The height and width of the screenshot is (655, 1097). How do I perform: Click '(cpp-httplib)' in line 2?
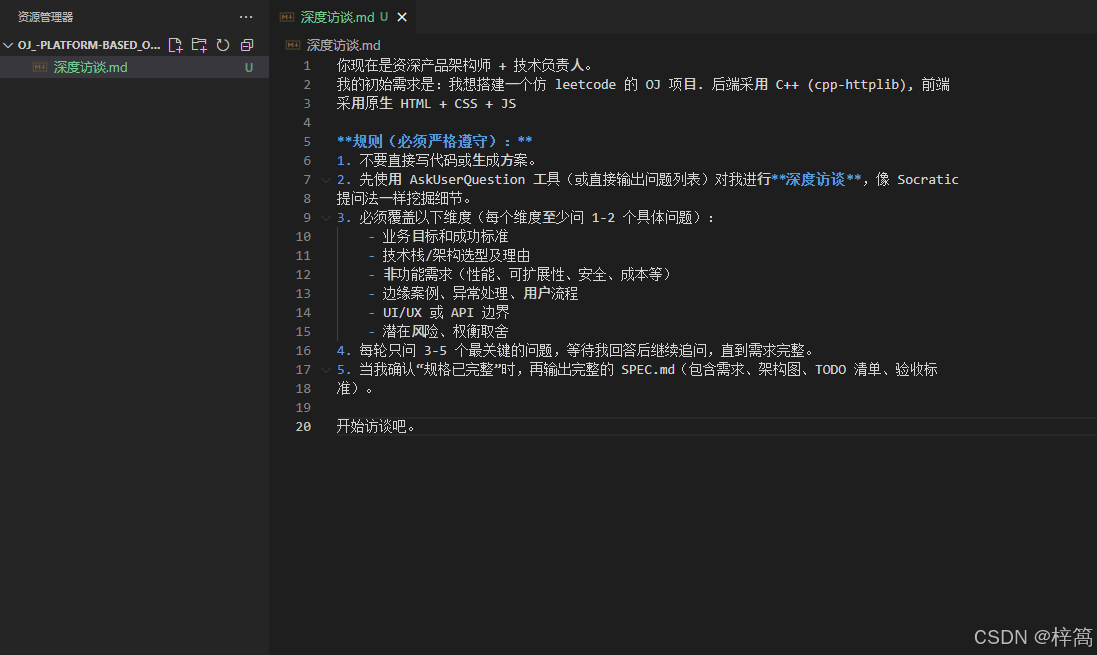tap(856, 85)
